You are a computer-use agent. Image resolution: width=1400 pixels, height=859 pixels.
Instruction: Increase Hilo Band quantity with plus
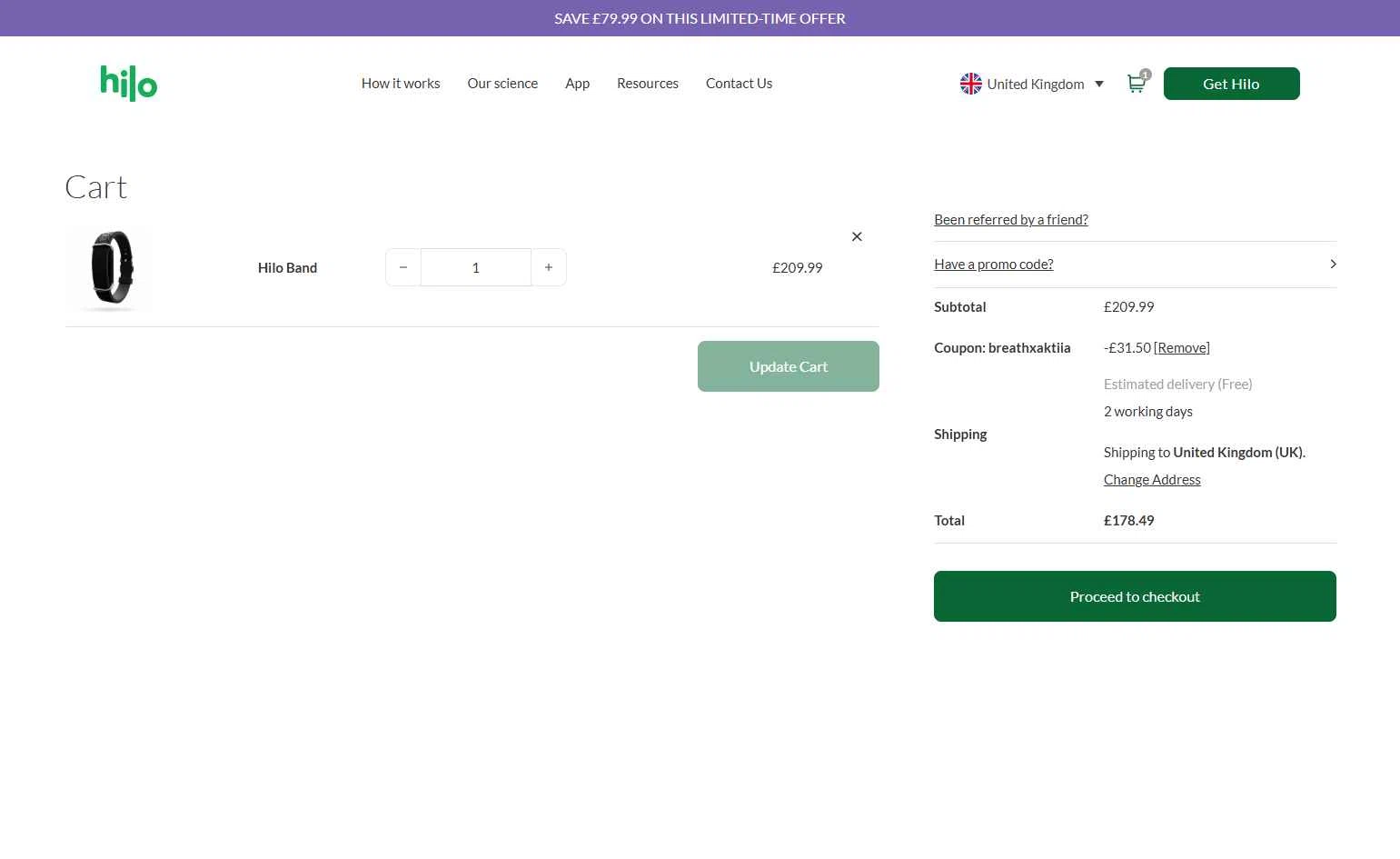549,267
